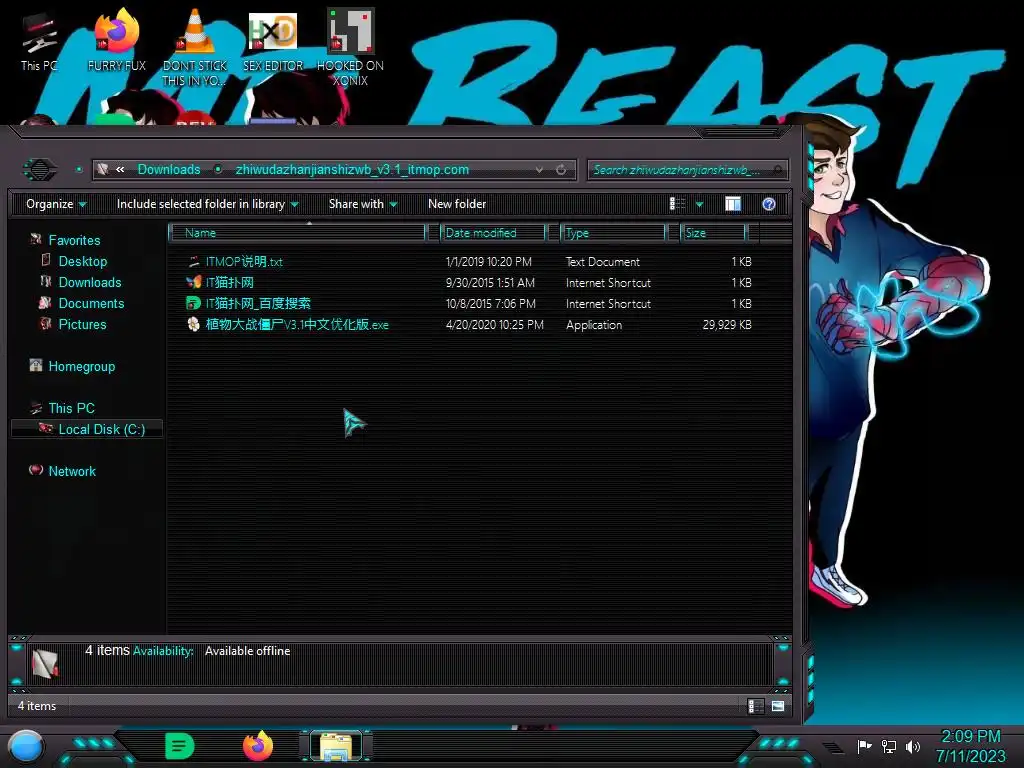Sort by the Name column header
Image resolution: width=1024 pixels, height=768 pixels.
(x=297, y=232)
